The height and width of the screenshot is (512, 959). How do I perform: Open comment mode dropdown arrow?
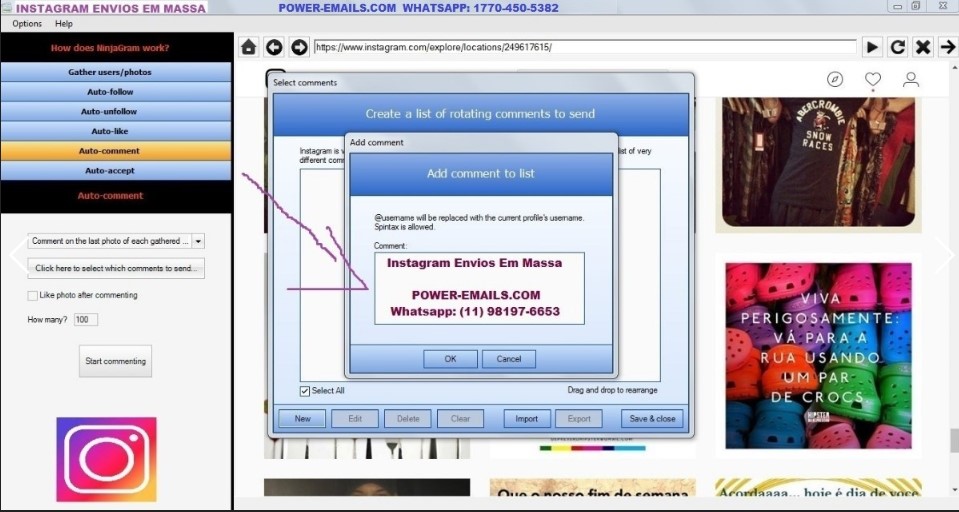click(198, 241)
